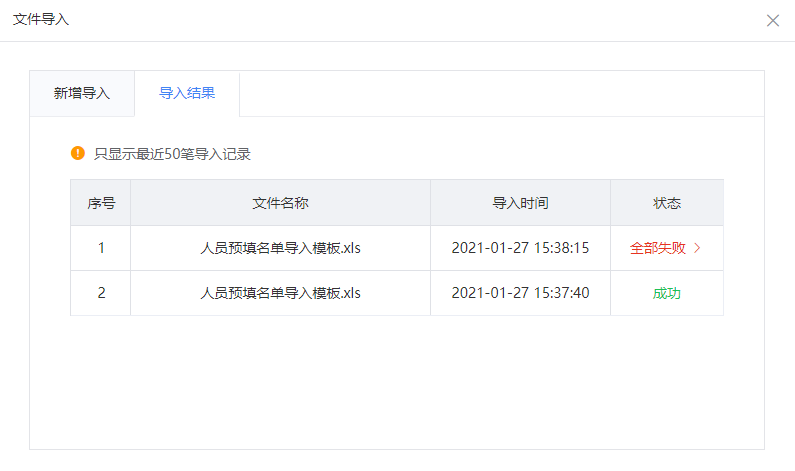Close the 文件导入 dialog with X icon
The width and height of the screenshot is (795, 471).
coord(773,20)
